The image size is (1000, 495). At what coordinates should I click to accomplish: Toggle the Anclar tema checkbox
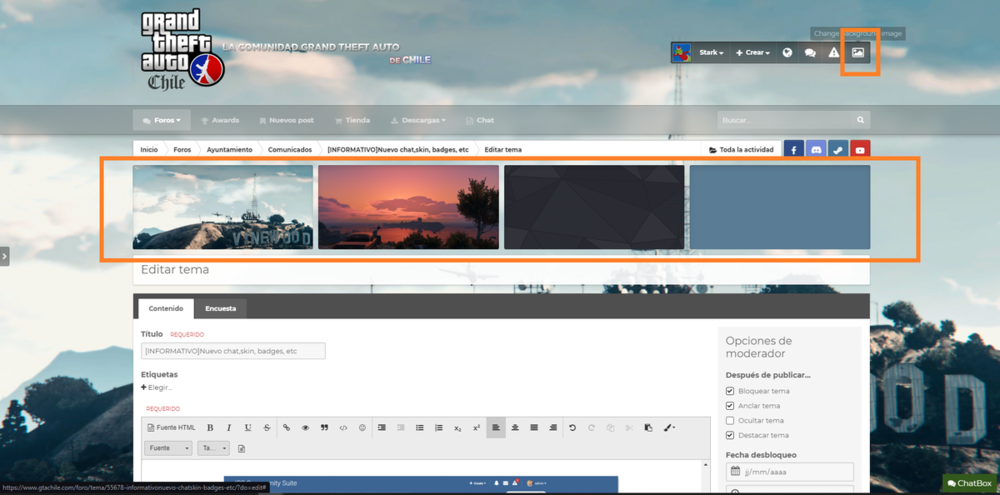pos(730,406)
